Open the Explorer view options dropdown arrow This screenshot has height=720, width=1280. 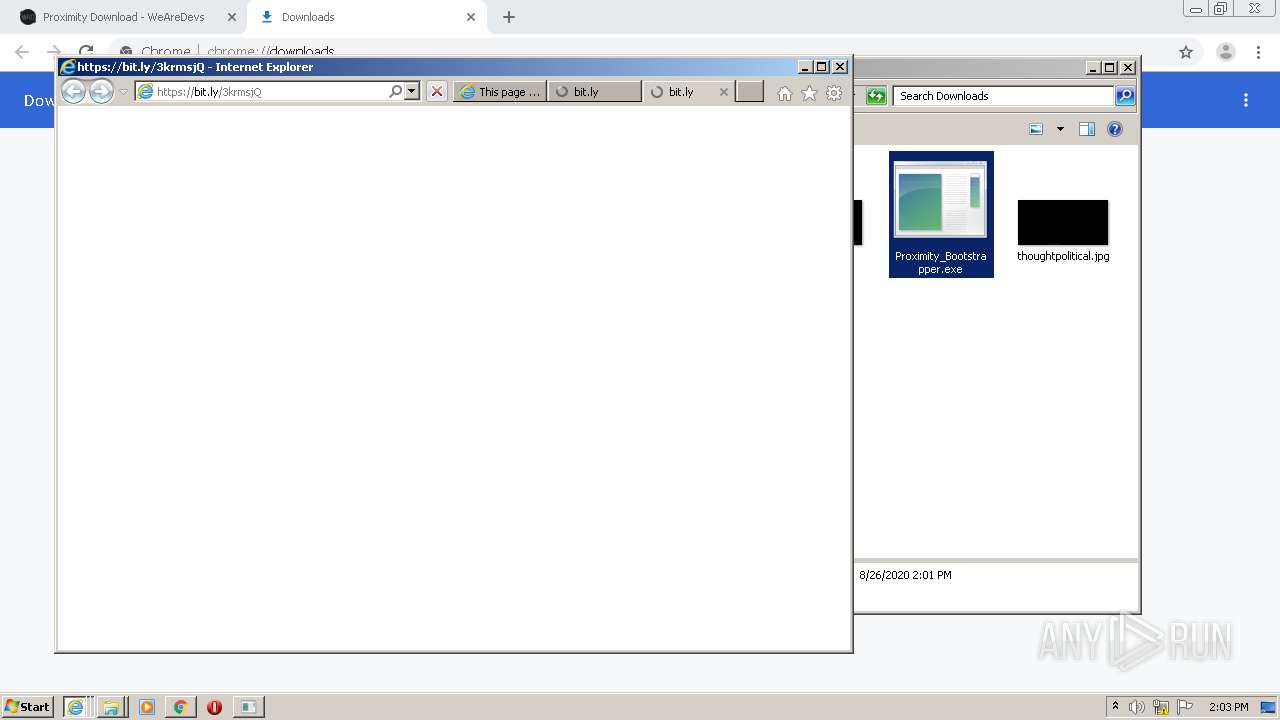1060,129
